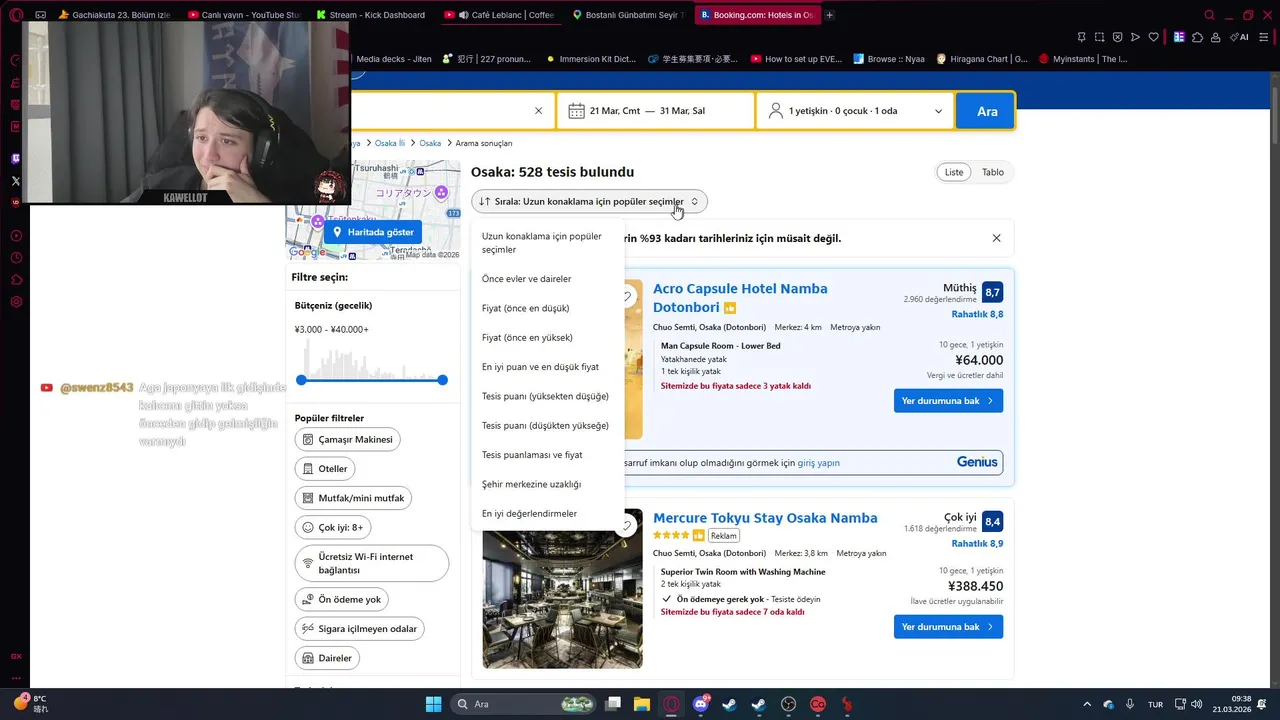Screen dimensions: 1280x720
Task: Open new browser tab plus button
Action: pyautogui.click(x=829, y=15)
